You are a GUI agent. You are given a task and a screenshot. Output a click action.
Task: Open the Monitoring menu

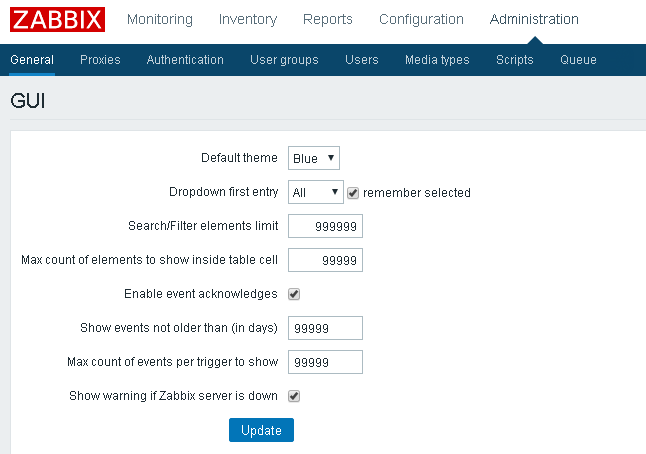tap(160, 19)
